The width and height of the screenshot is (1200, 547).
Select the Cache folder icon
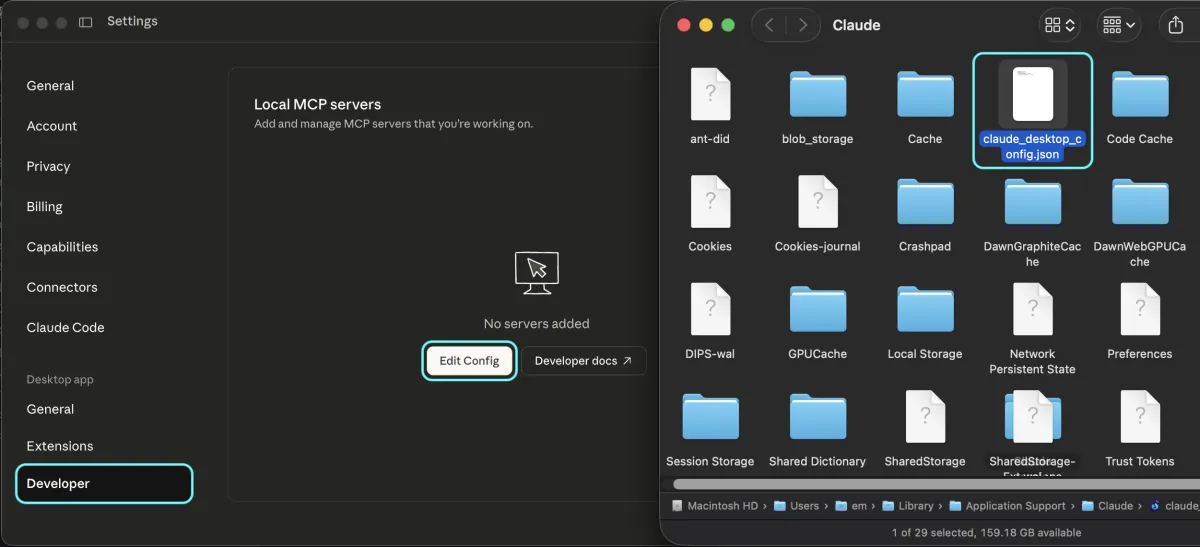click(925, 94)
